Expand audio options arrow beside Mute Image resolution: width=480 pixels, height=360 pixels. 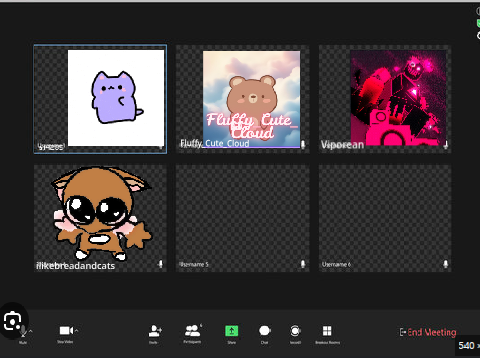click(x=31, y=331)
